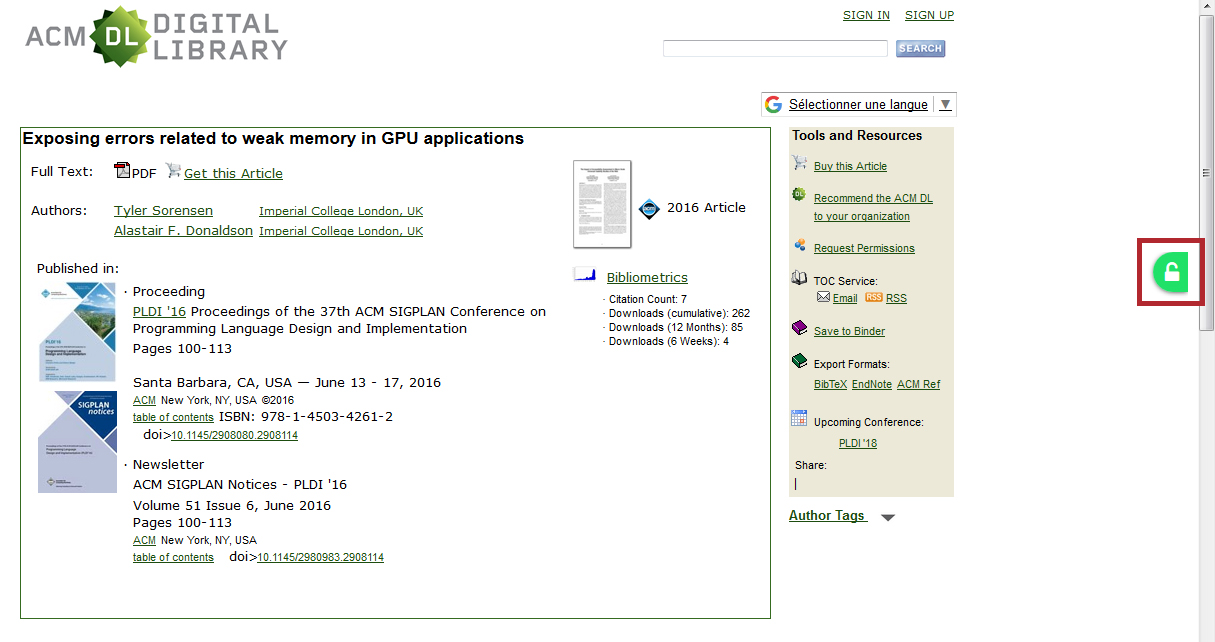This screenshot has height=642, width=1215.
Task: Click the '2016 Article' label
Action: pos(706,208)
